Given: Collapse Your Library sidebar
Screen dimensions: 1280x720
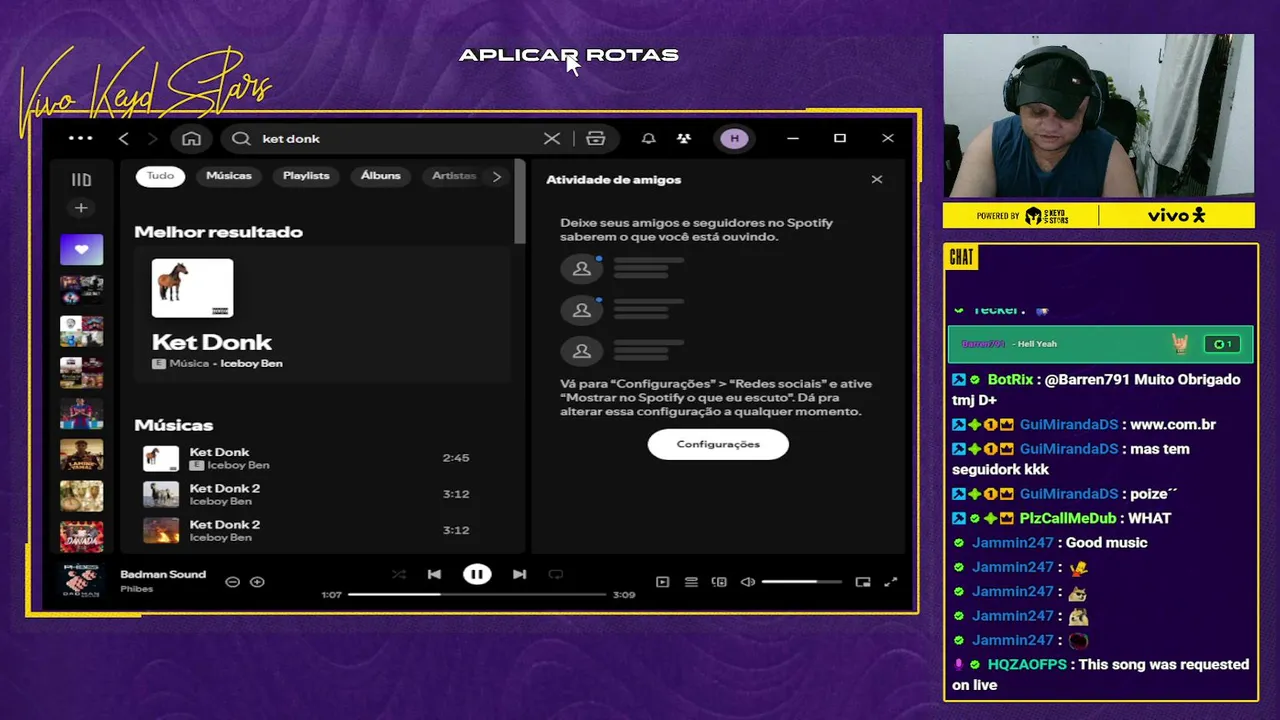Looking at the screenshot, I should 81,180.
